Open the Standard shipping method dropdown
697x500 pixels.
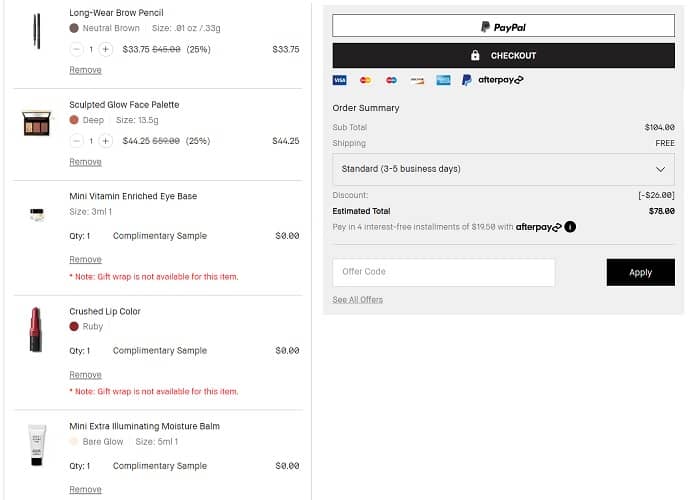503,169
